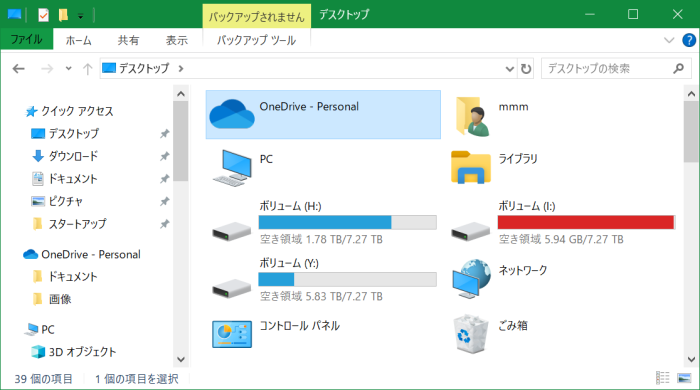Image resolution: width=700 pixels, height=390 pixels.
Task: Open the mmm user folder icon
Action: coord(472,116)
